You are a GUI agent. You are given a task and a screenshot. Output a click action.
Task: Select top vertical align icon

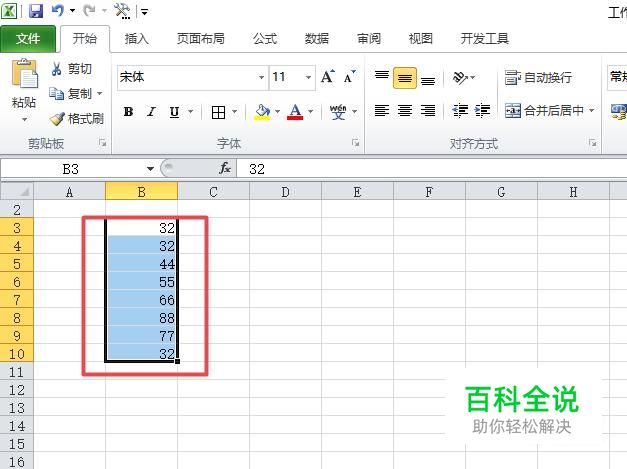382,76
